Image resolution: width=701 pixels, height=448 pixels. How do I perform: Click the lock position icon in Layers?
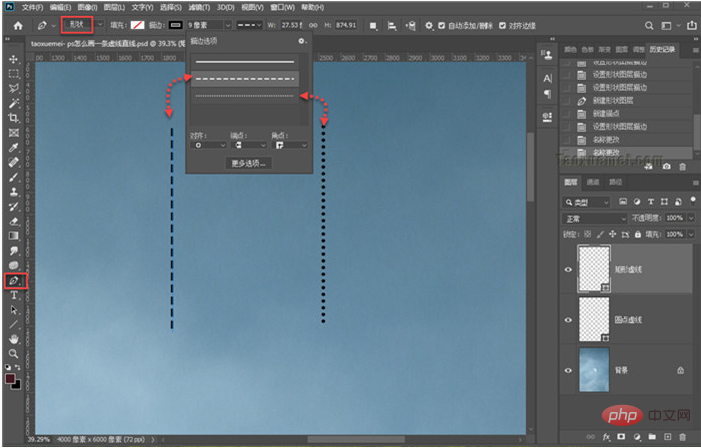coord(612,234)
